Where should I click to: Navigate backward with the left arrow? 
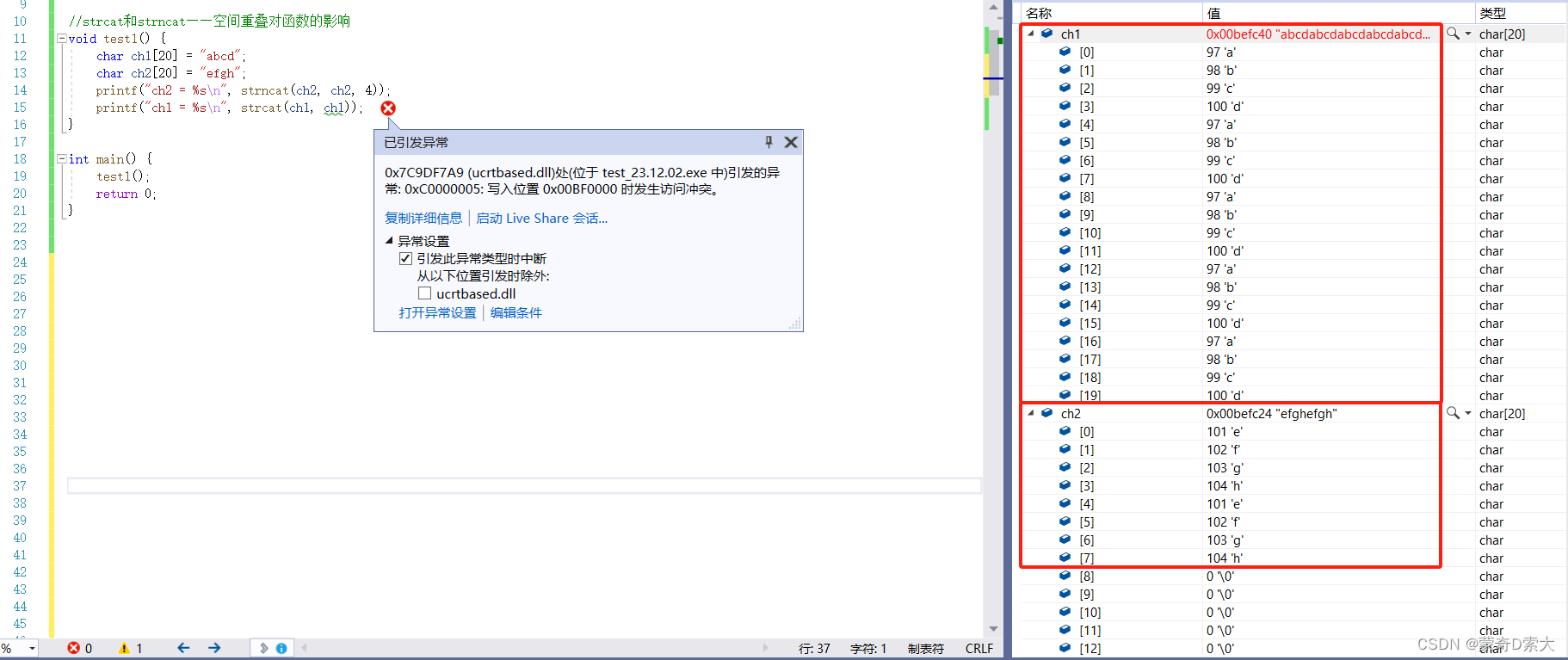tap(183, 648)
